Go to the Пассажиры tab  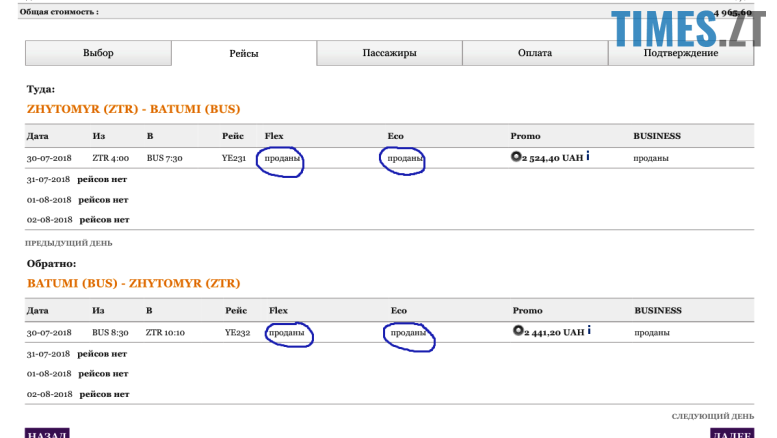tap(389, 53)
